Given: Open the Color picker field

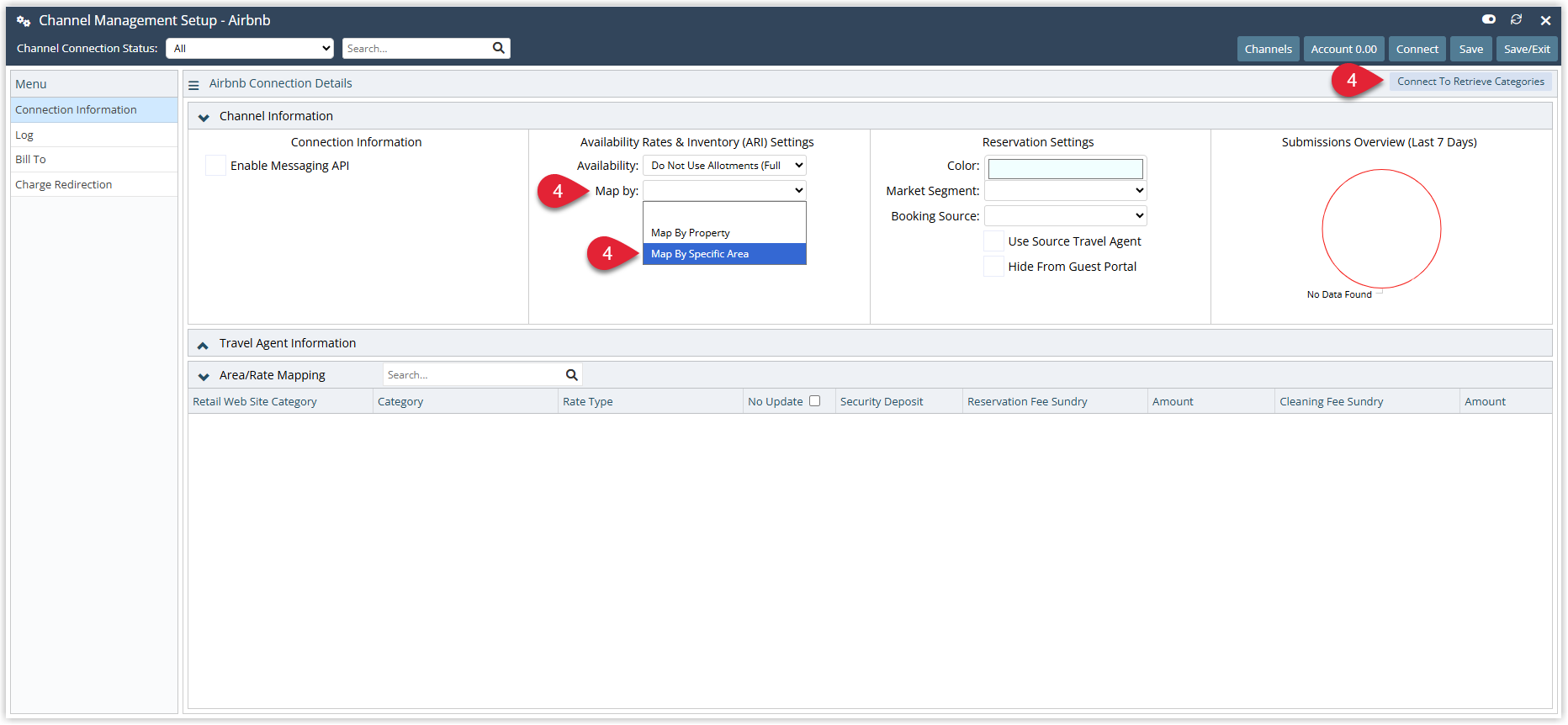Looking at the screenshot, I should click(1065, 169).
